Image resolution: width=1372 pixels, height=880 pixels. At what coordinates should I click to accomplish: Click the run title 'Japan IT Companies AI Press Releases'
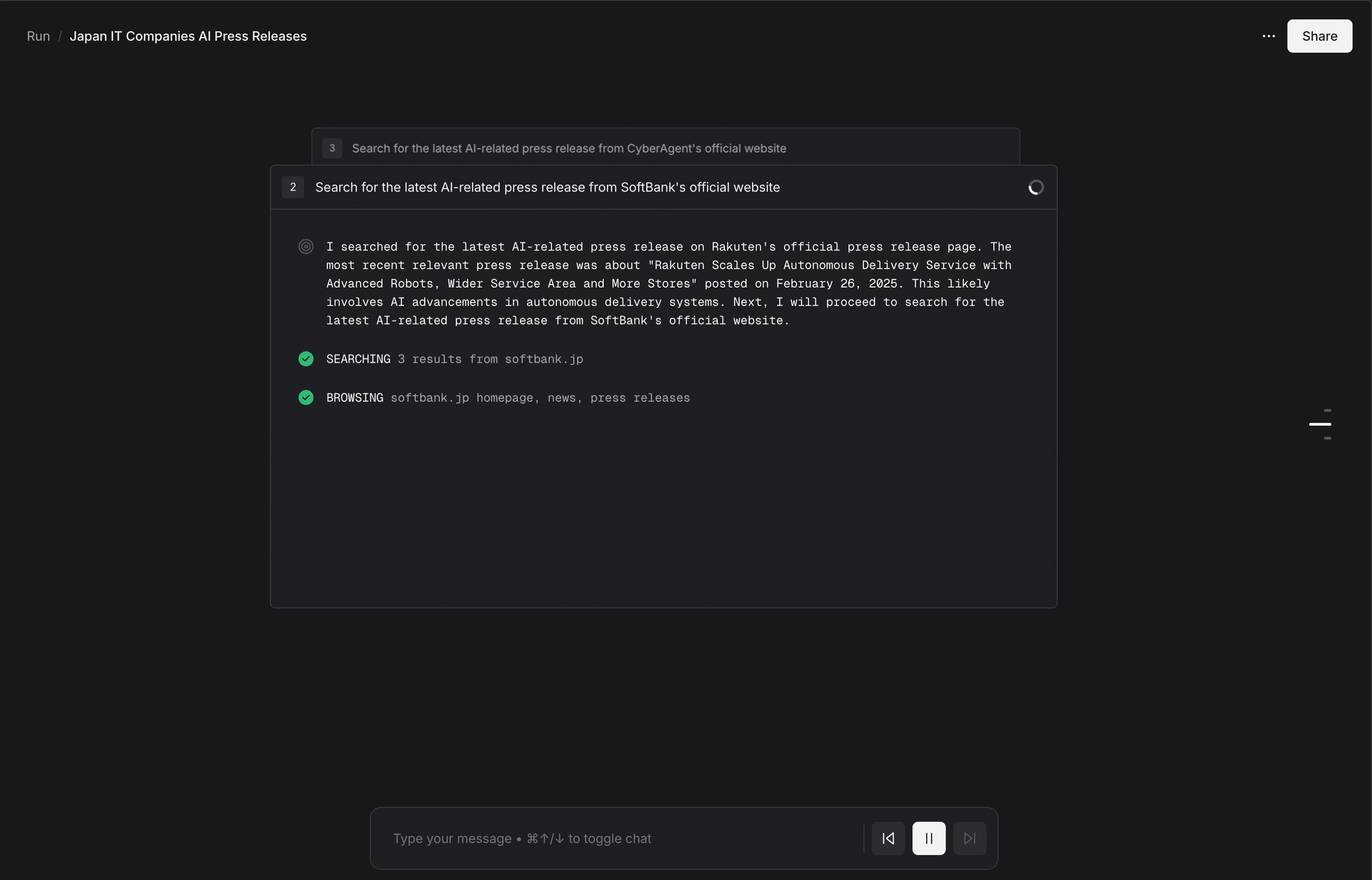click(x=188, y=36)
